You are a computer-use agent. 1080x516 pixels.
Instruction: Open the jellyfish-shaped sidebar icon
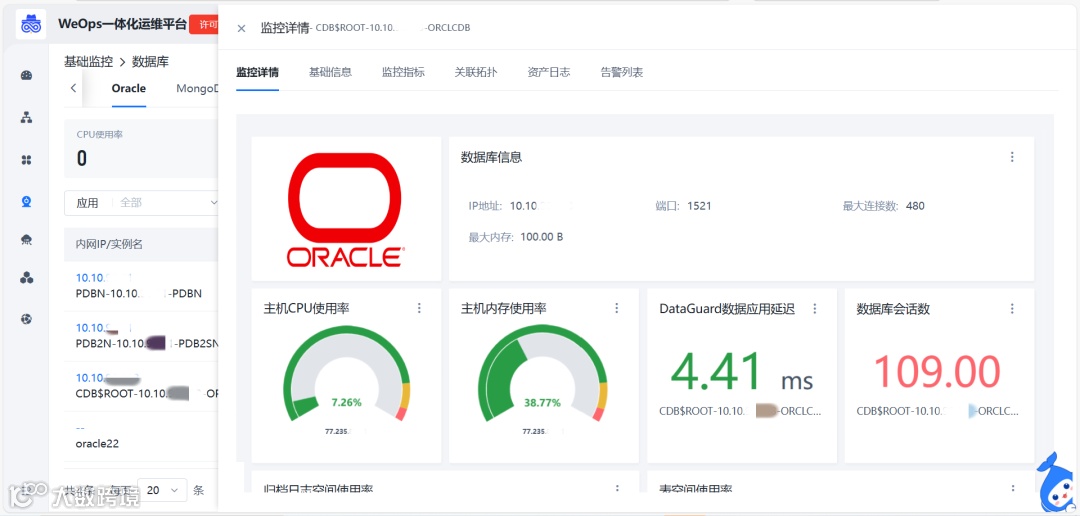pyautogui.click(x=27, y=240)
